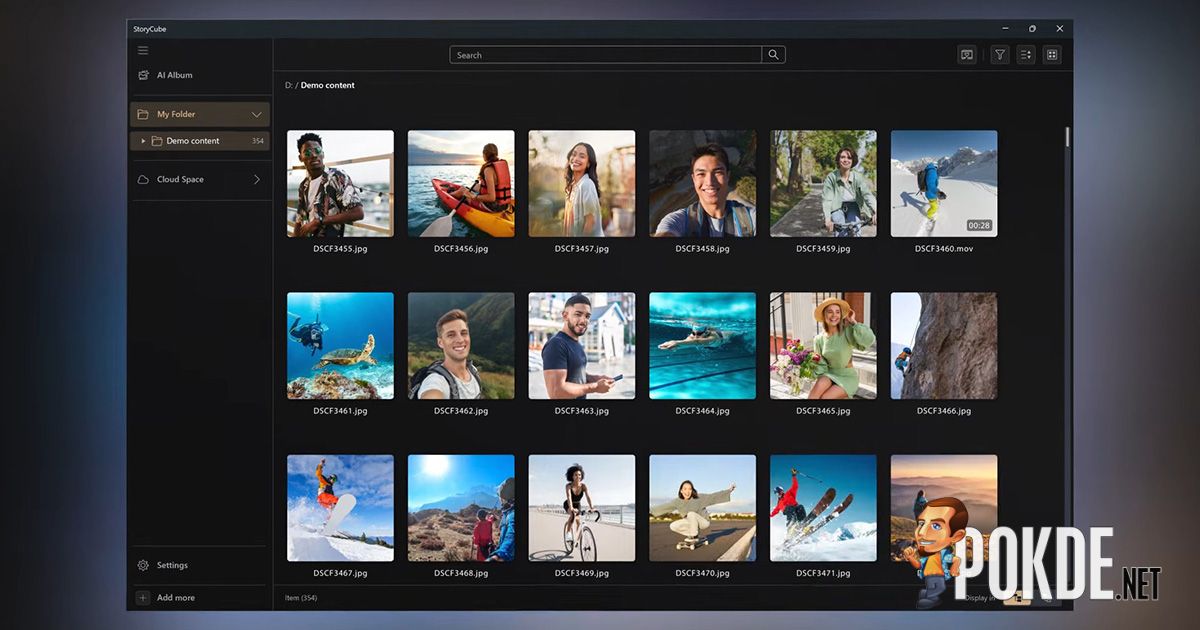1200x630 pixels.
Task: Open thumbnail DSCF3468.jpg
Action: coord(461,508)
